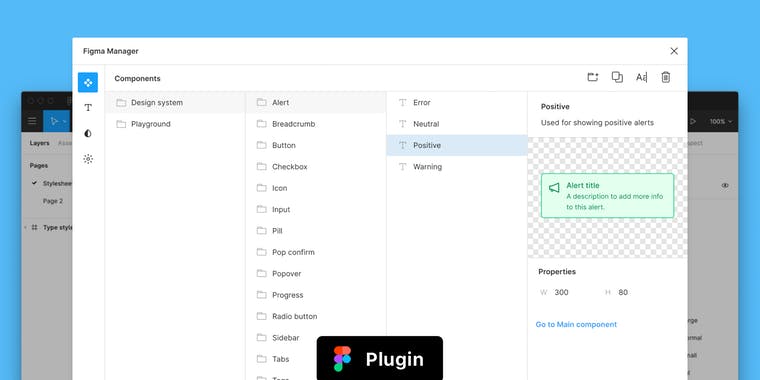Viewport: 760px width, 380px height.
Task: Click Go to Main component link
Action: coord(576,324)
